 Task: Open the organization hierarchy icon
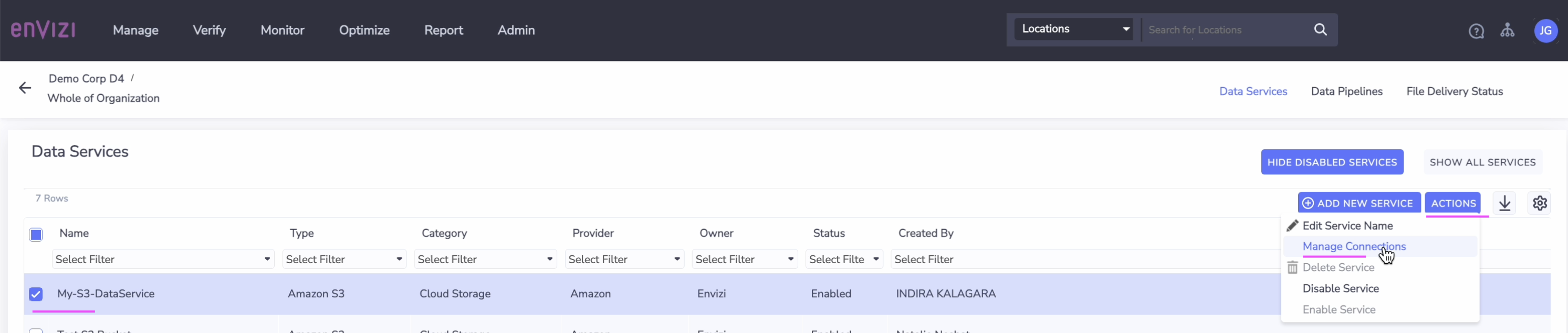[1507, 30]
